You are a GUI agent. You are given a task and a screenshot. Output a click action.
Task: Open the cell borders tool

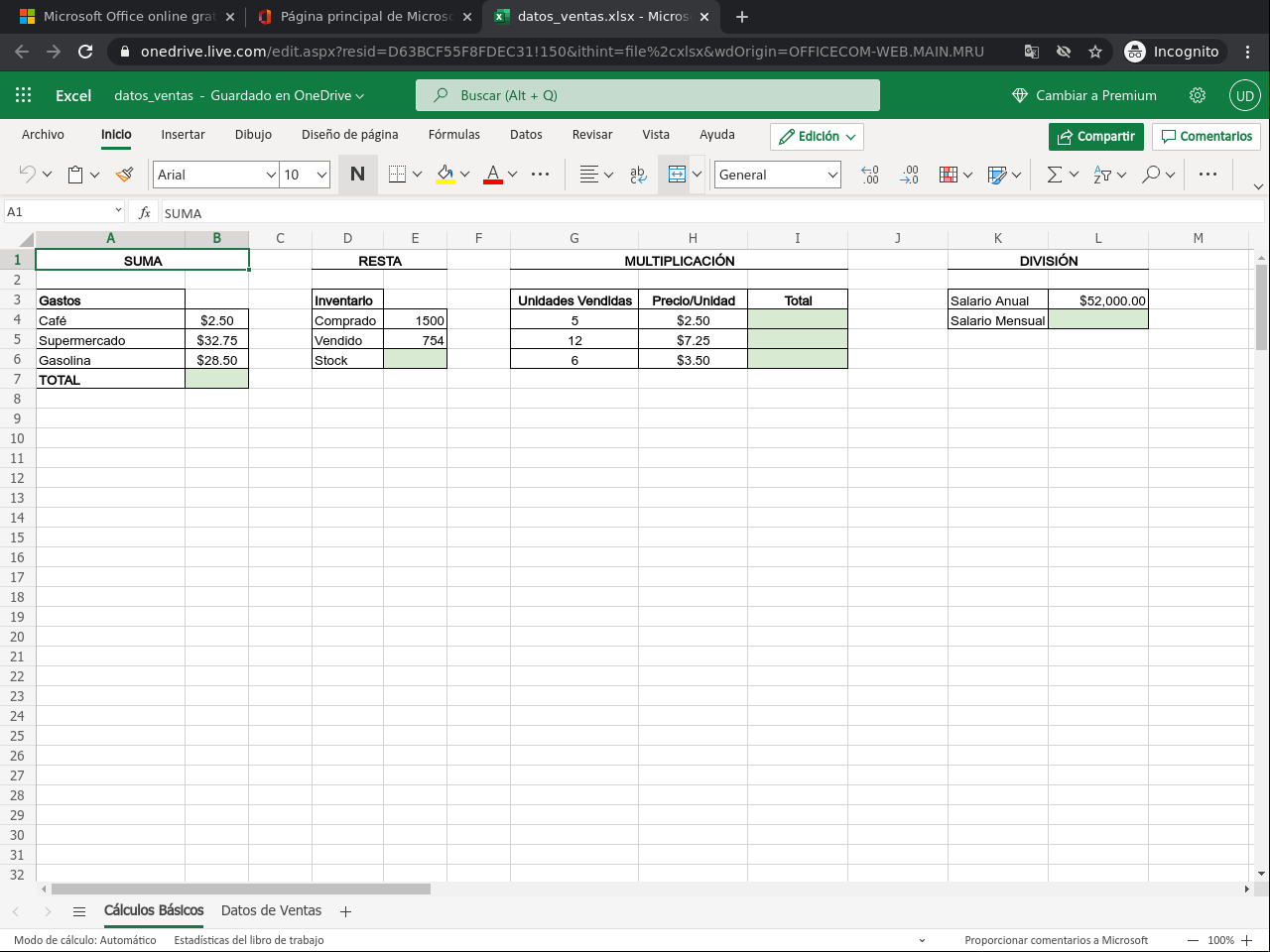(x=398, y=175)
